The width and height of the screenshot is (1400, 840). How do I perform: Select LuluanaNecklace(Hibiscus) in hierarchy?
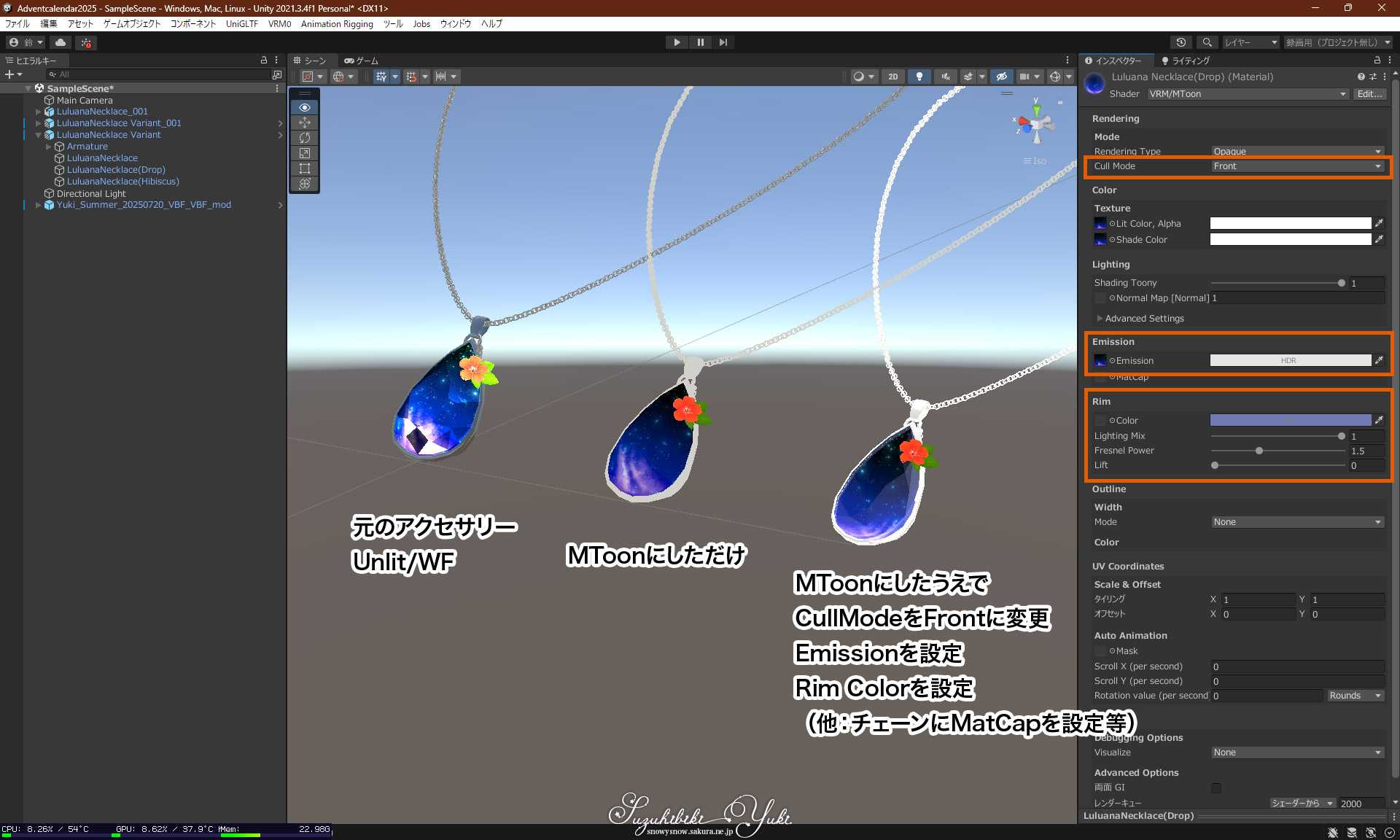point(122,182)
